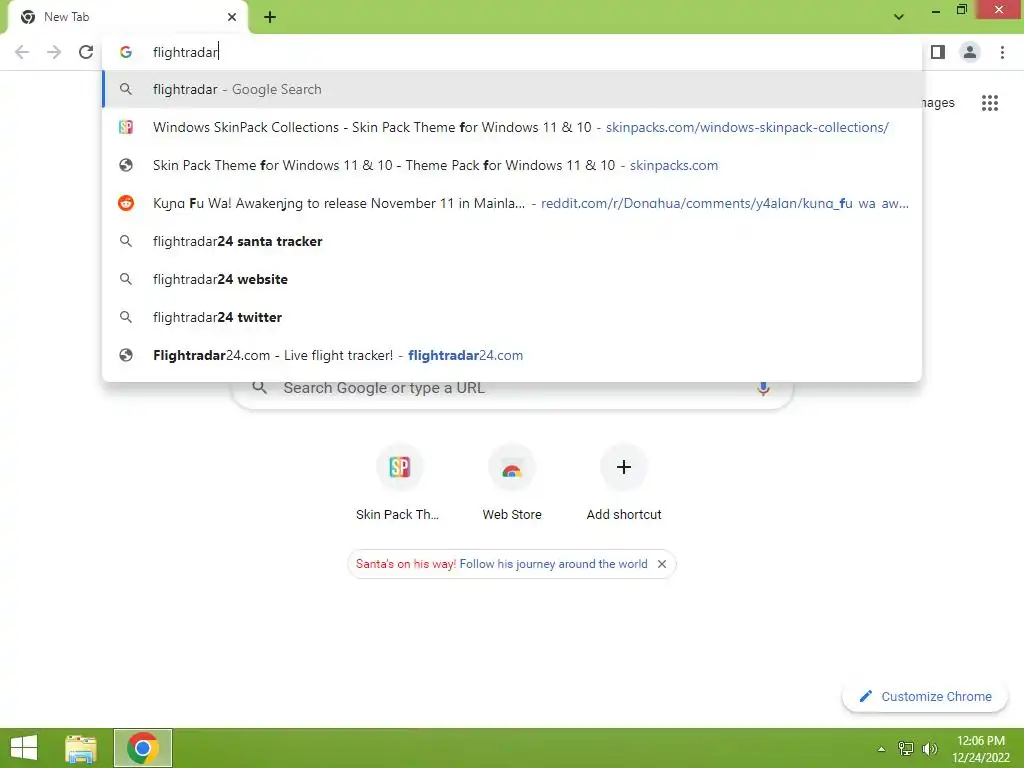Viewport: 1024px width, 768px height.
Task: Pick 'flightradar24 twitter' suggestion
Action: pyautogui.click(x=512, y=317)
